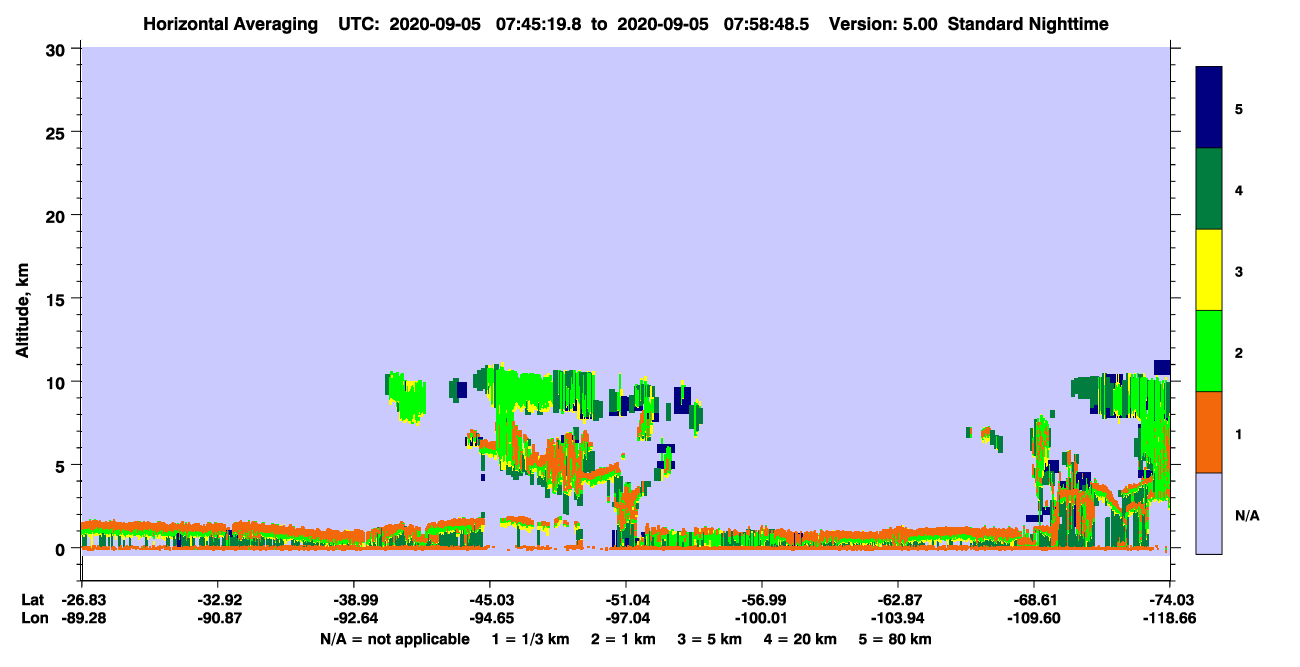Viewport: 1300px width, 667px height.
Task: Click latitude value -62.87
Action: [x=898, y=600]
